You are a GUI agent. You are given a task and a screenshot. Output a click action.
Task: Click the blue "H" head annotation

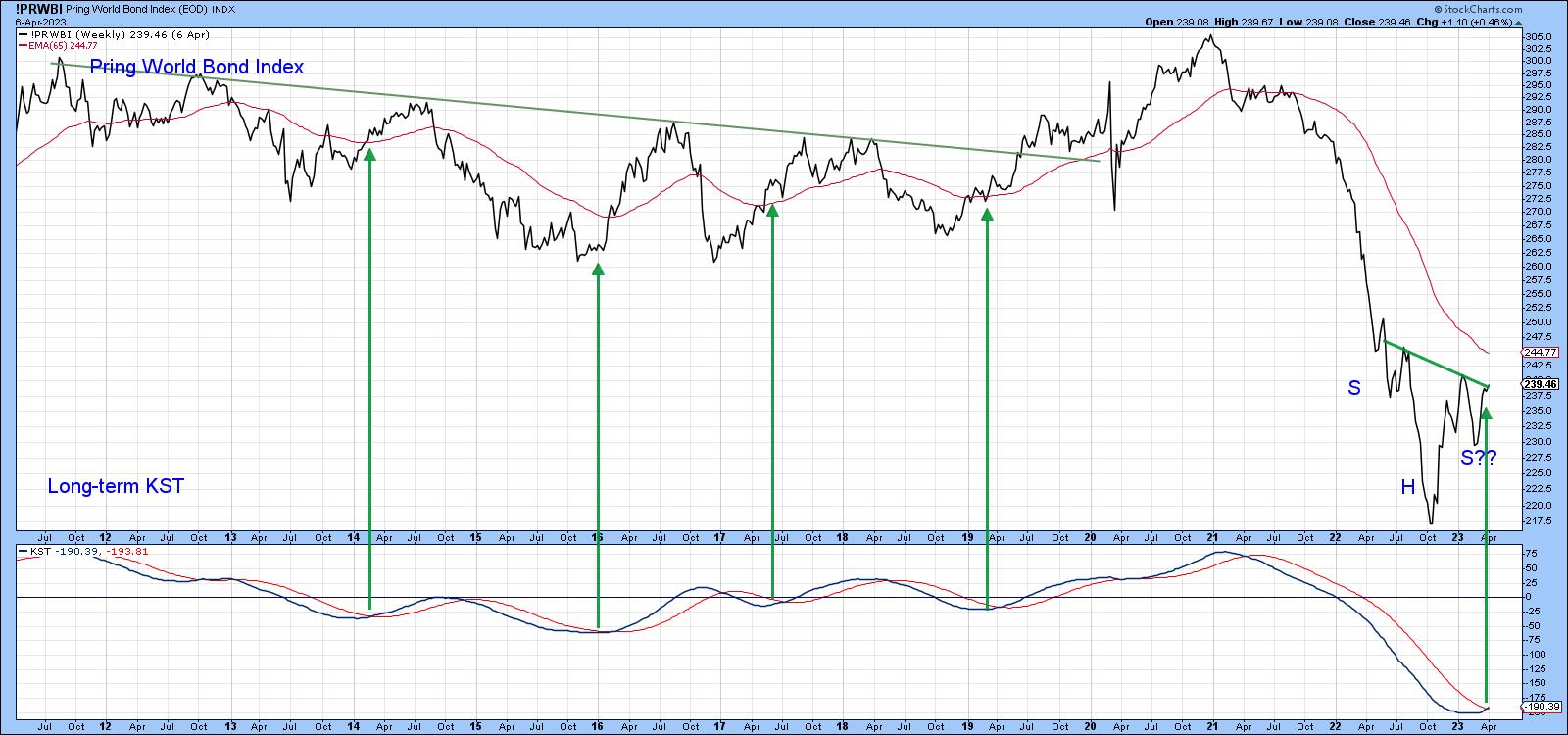click(1408, 487)
